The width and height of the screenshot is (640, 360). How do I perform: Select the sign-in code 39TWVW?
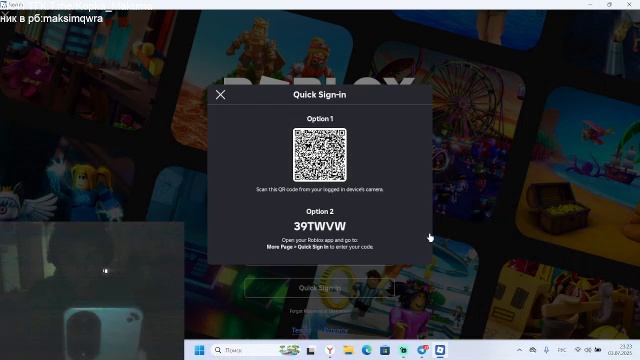click(x=320, y=226)
